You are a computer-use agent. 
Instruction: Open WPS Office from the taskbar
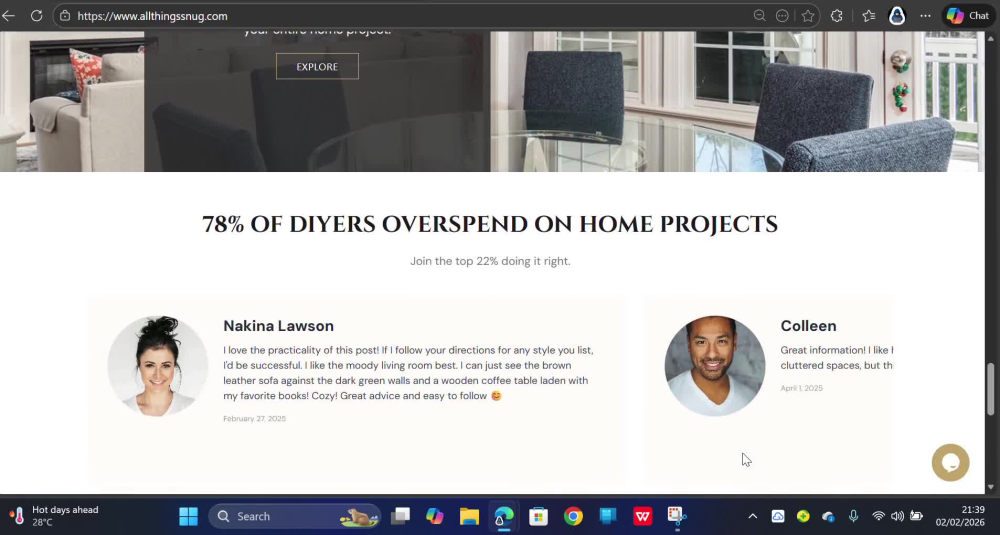pyautogui.click(x=642, y=517)
